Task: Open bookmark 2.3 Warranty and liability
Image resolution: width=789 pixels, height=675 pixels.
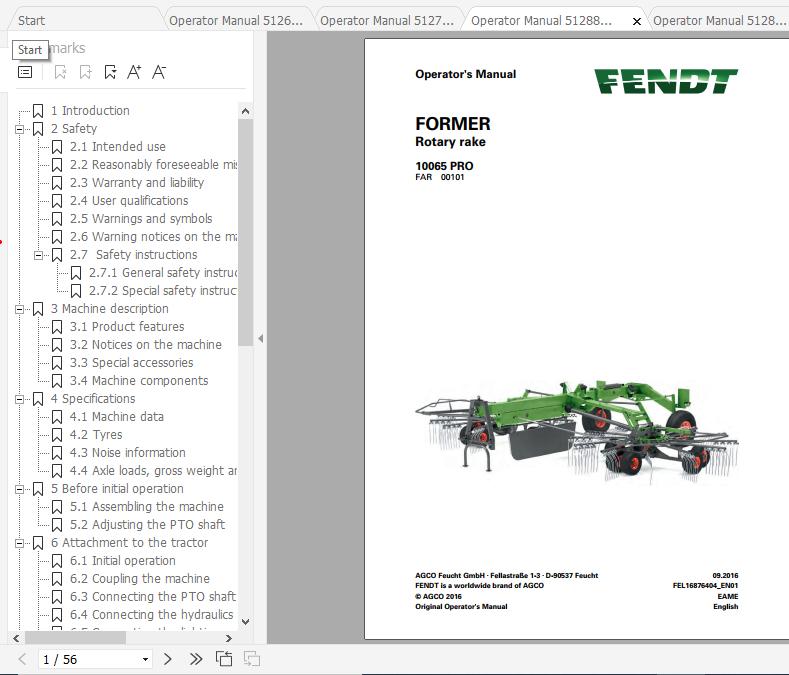Action: [x=137, y=182]
